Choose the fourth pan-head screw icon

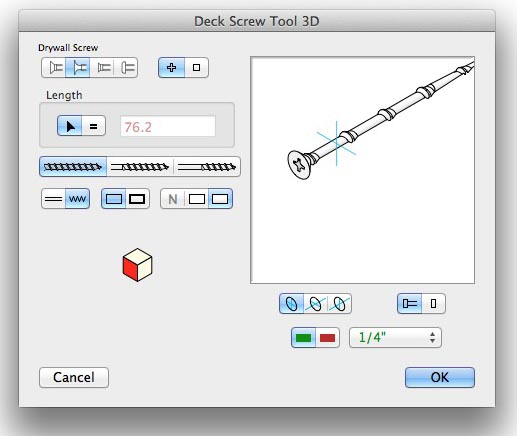(126, 68)
